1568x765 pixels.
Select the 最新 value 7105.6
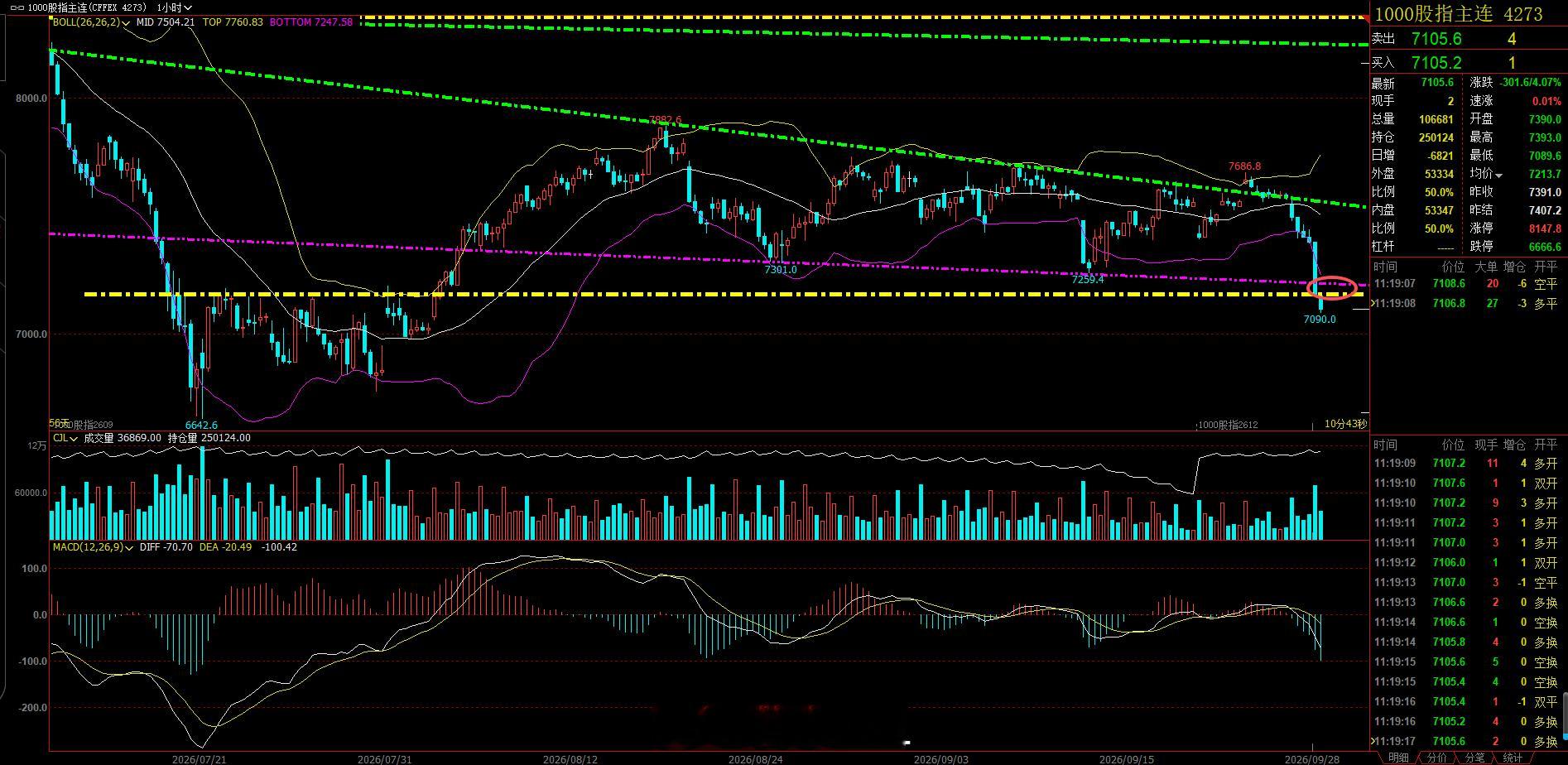(1437, 83)
